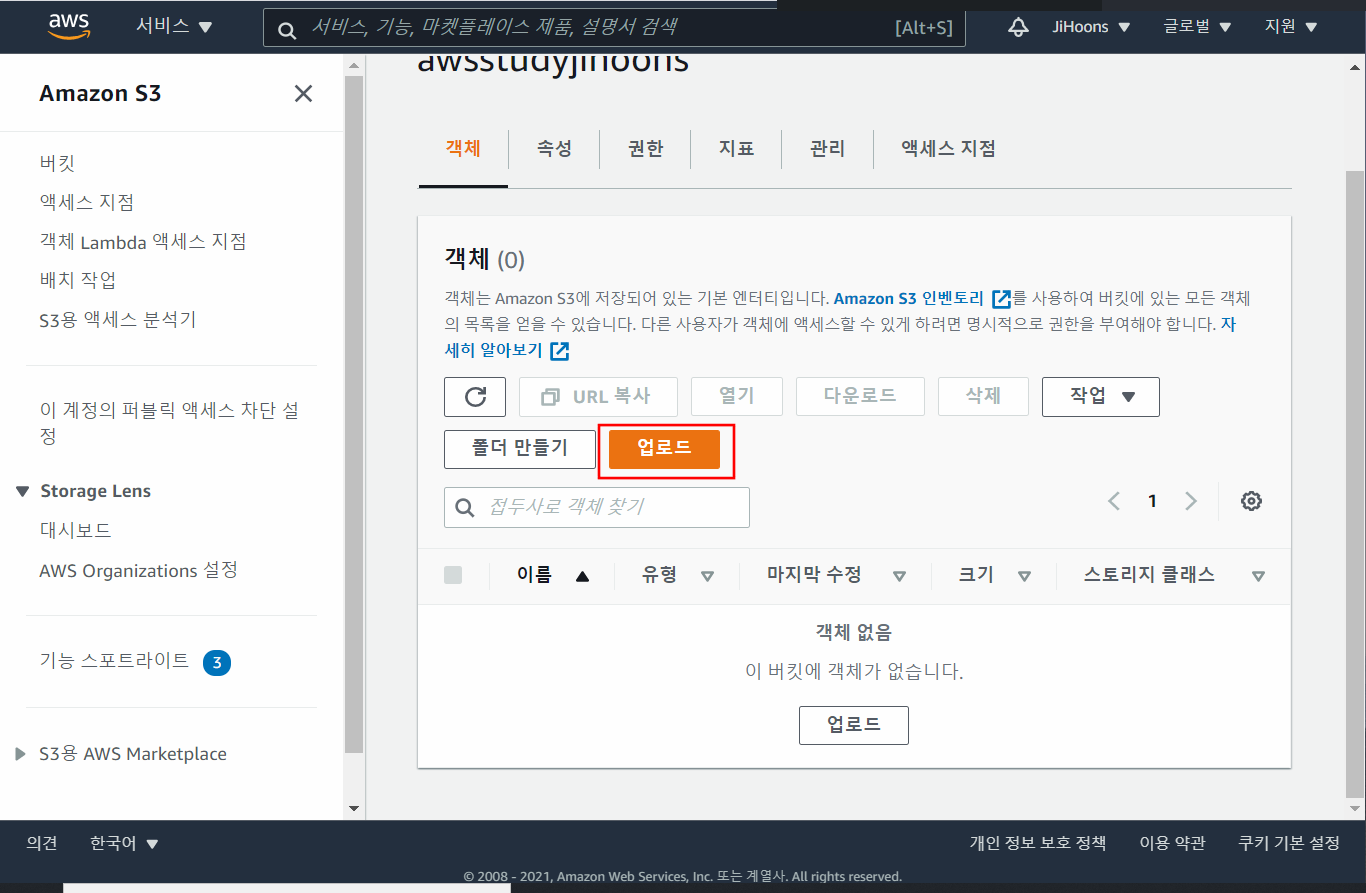Open the table settings gear icon
This screenshot has width=1366, height=893.
pyautogui.click(x=1251, y=501)
